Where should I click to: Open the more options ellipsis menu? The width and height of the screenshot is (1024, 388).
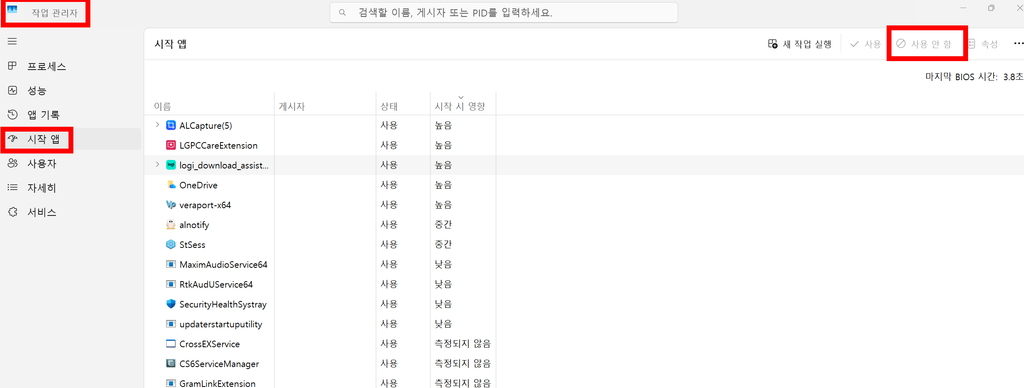click(1018, 44)
